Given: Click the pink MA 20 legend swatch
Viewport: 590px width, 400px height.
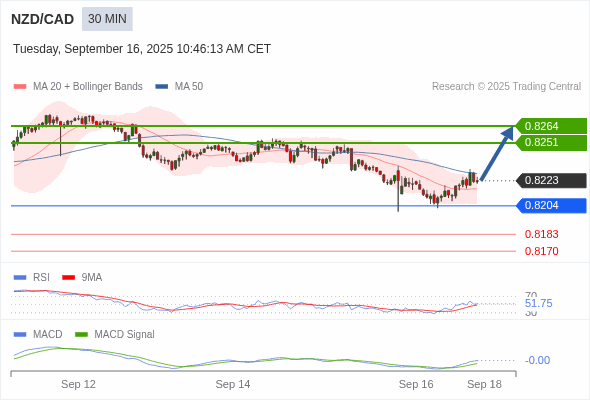Looking at the screenshot, I should 20,87.
